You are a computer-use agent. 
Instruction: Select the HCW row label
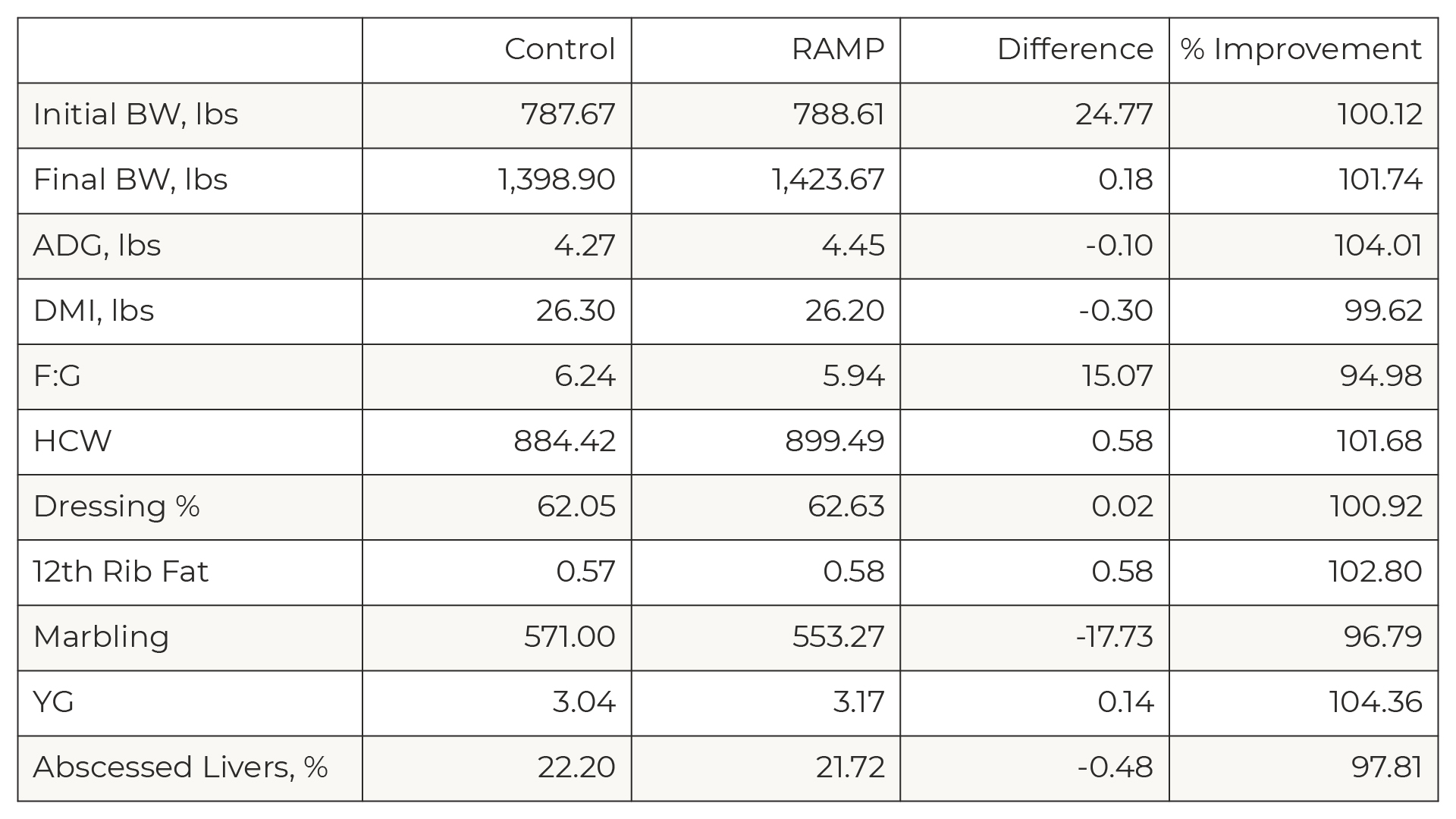click(x=72, y=441)
